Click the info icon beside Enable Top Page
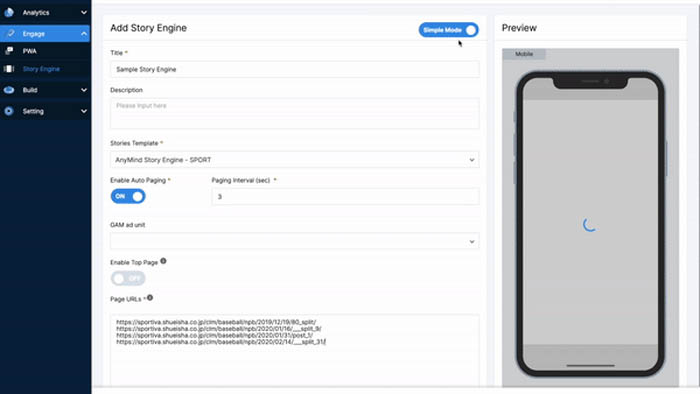This screenshot has width=700, height=394. pos(163,261)
